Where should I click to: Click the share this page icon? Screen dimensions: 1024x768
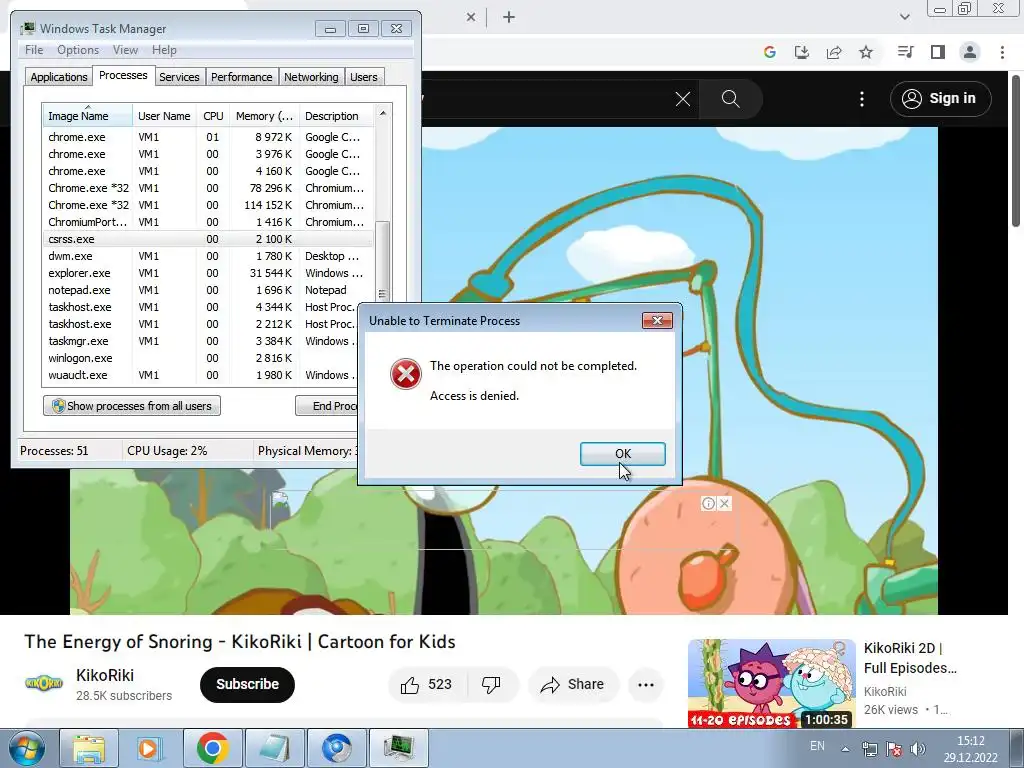pyautogui.click(x=834, y=52)
